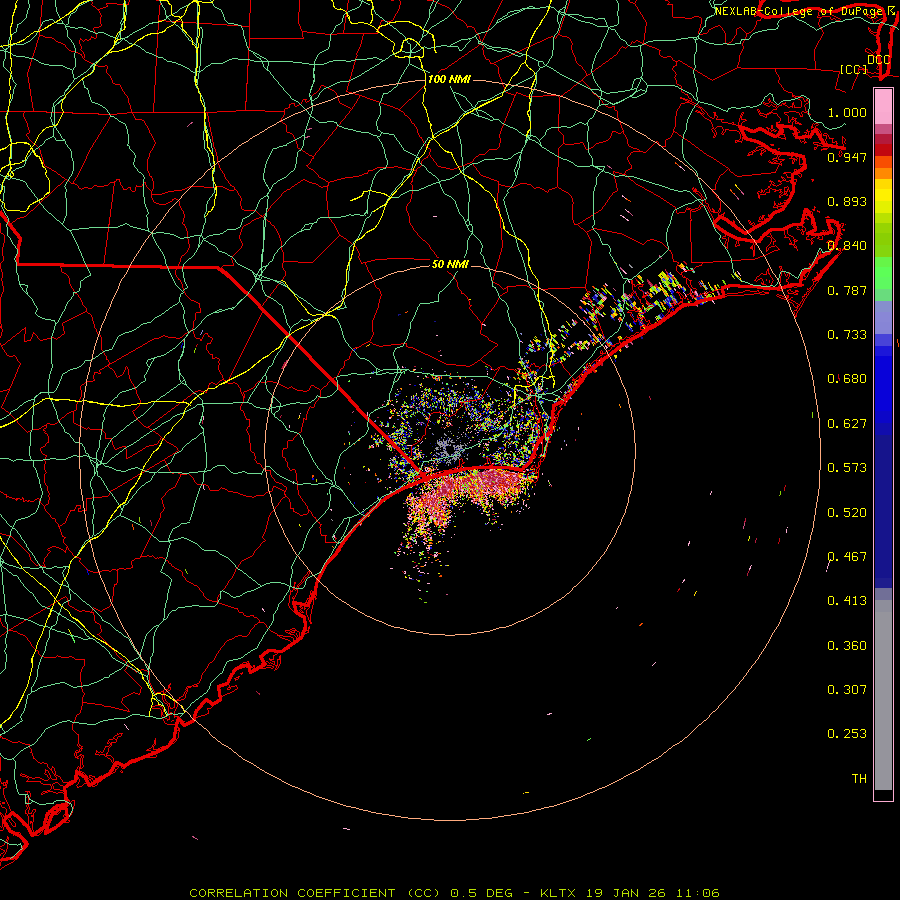
Task: Click the 50 NMI range ring label
Action: click(450, 264)
